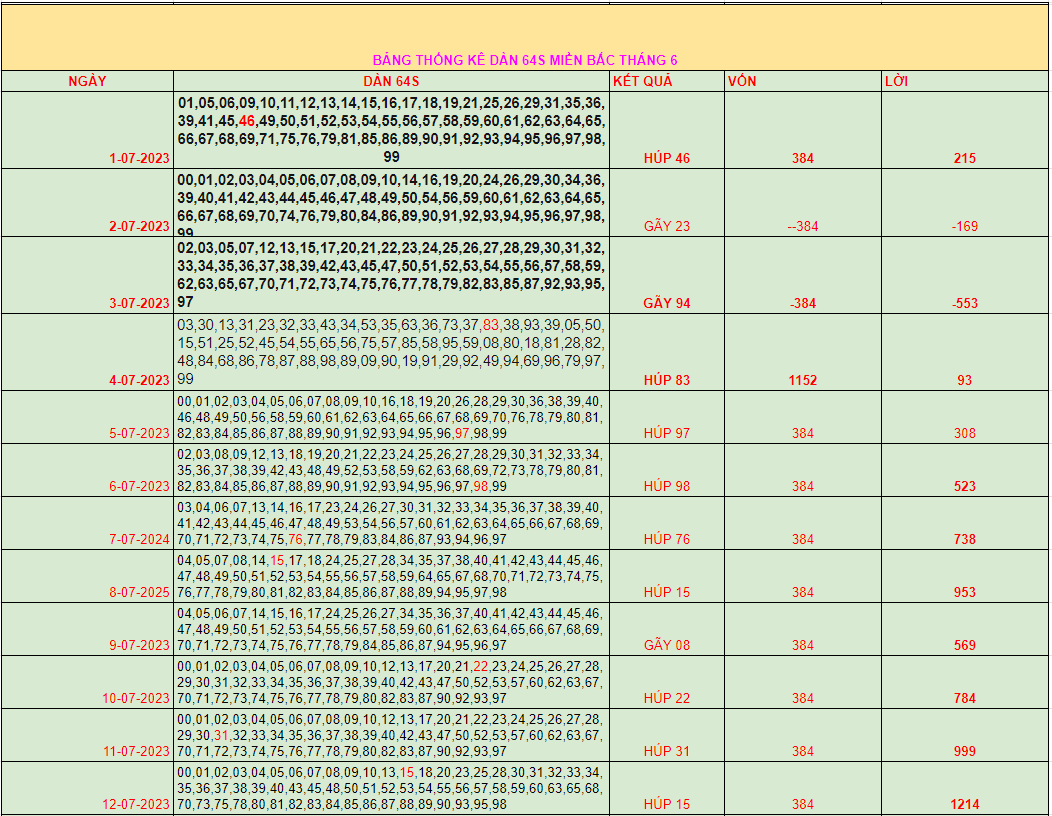Click the number list cell for 9-07-2023
The height and width of the screenshot is (816, 1052).
click(391, 629)
